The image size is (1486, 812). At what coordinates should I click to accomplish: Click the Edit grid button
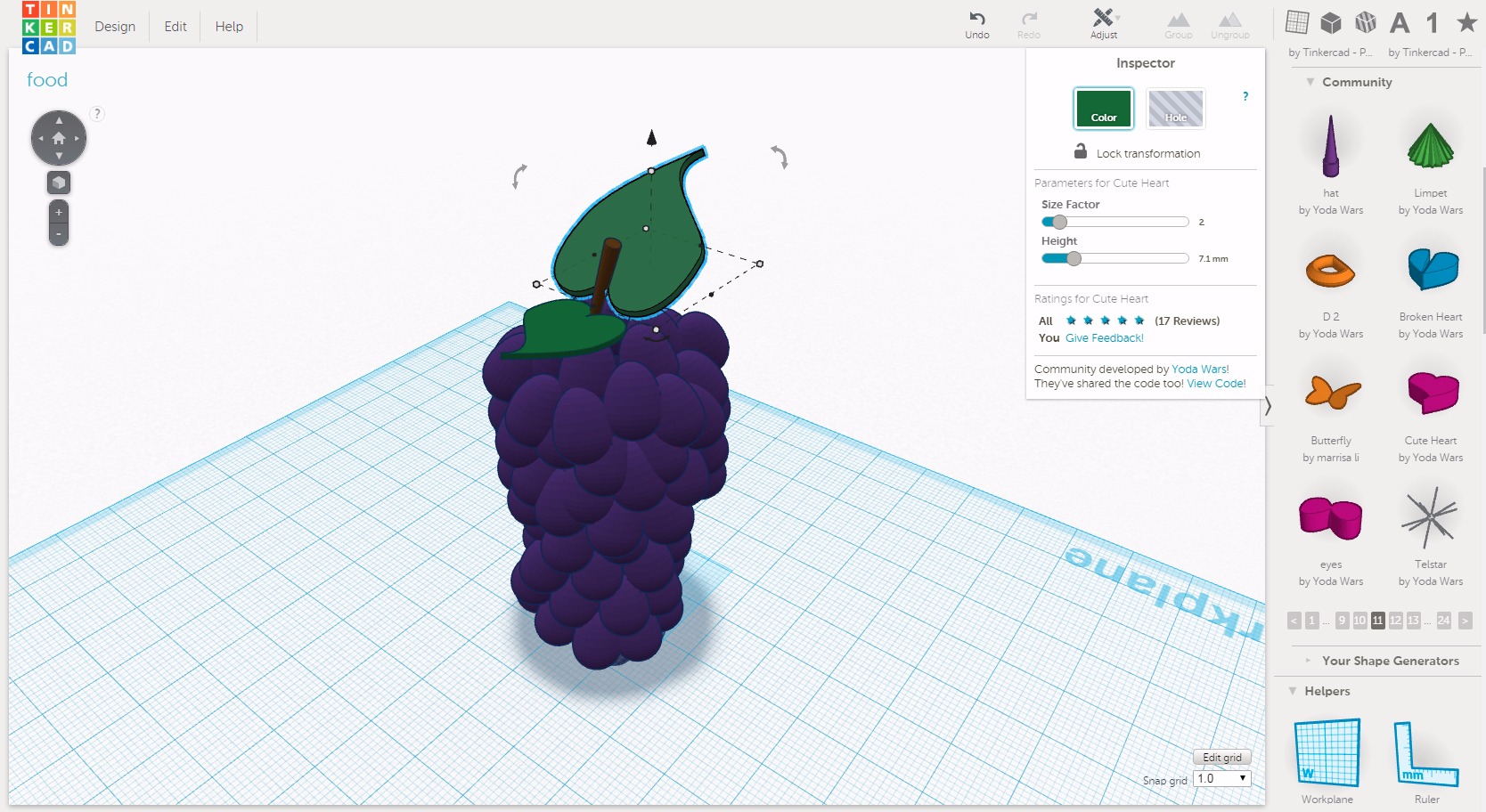1222,758
